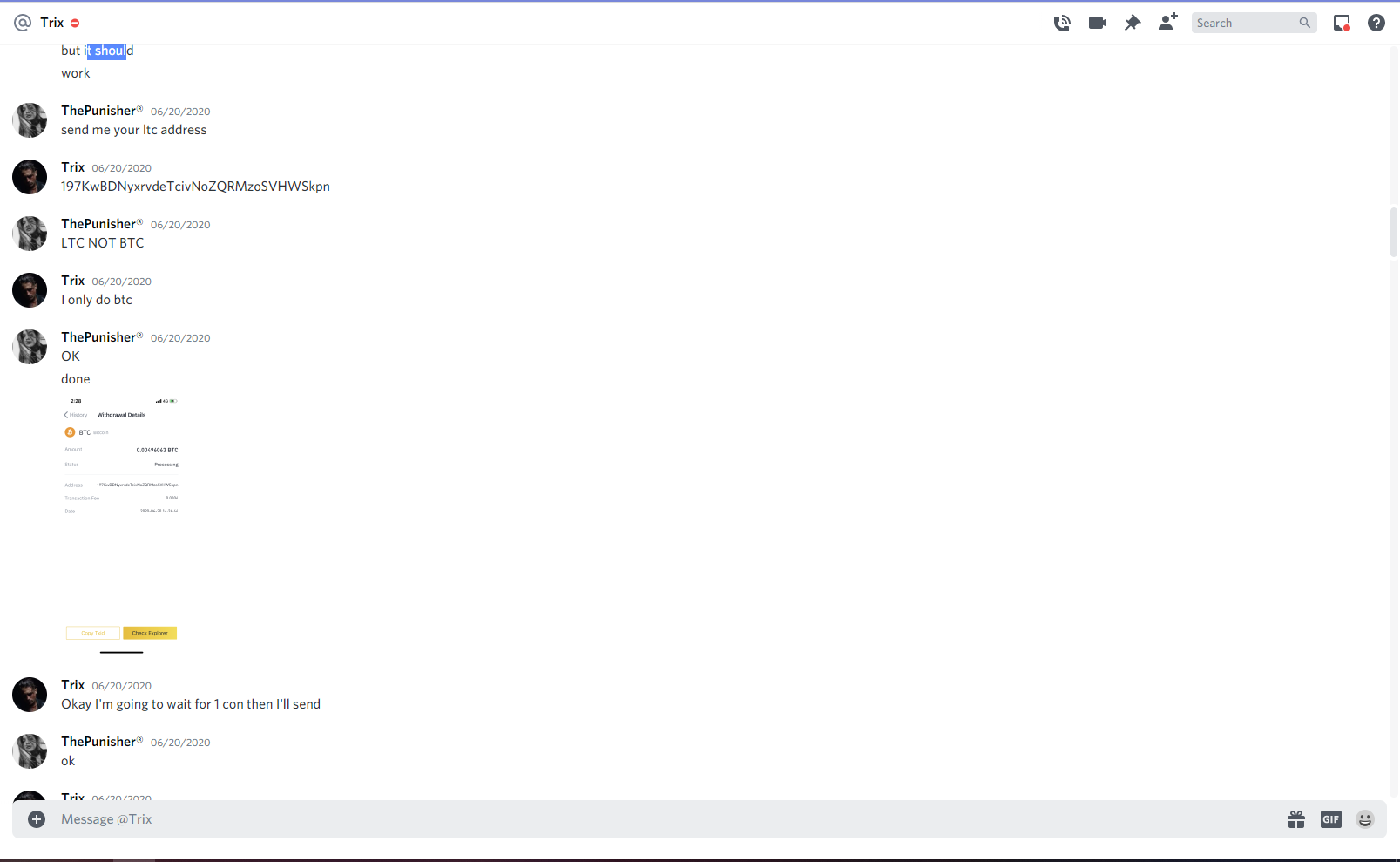Add friends to this DM
Screen dimensions: 1400x862
(x=1168, y=23)
